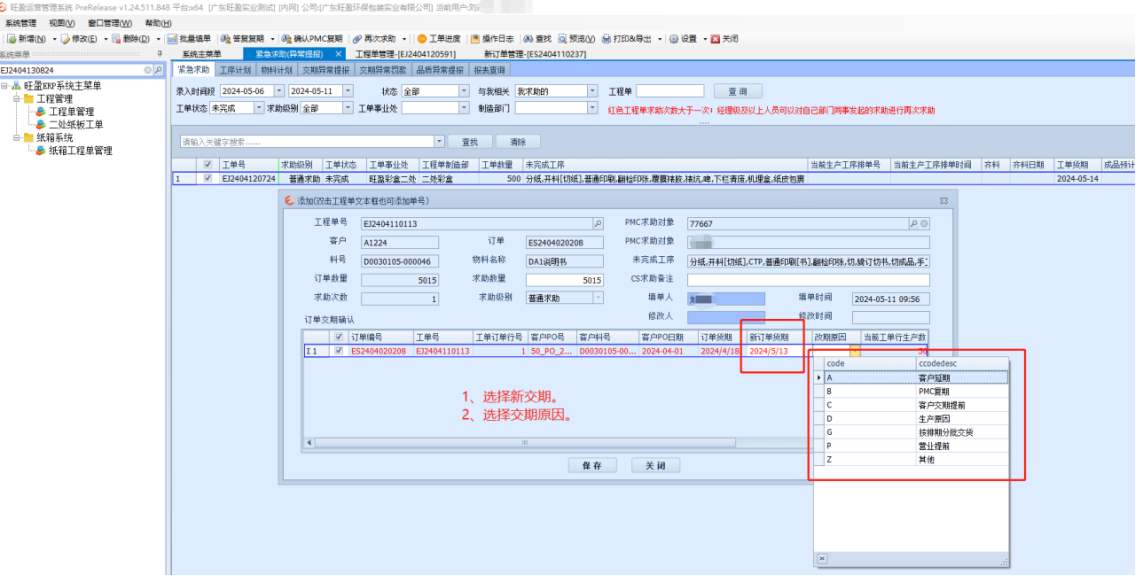Click the PMC求助对象 lookup magnifier
This screenshot has height=576, width=1136.
tap(913, 224)
